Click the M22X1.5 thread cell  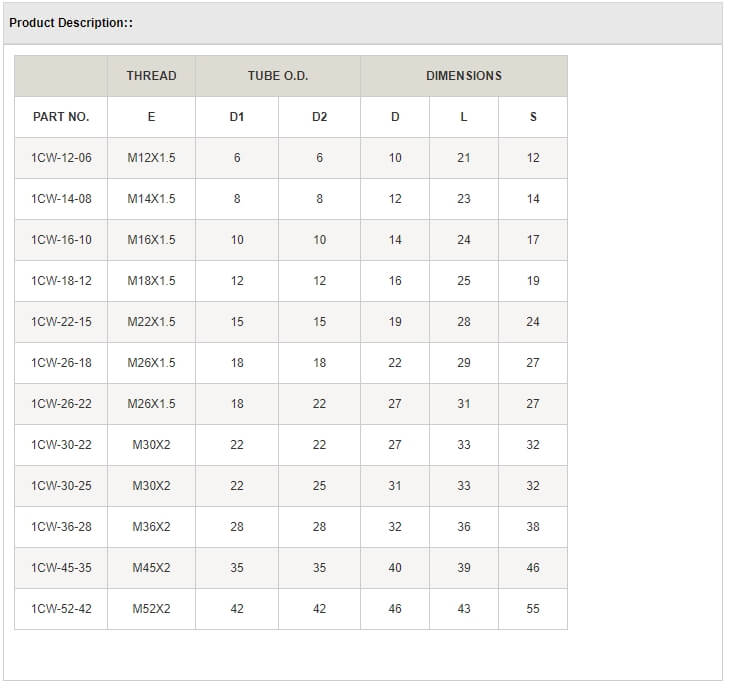click(x=151, y=322)
